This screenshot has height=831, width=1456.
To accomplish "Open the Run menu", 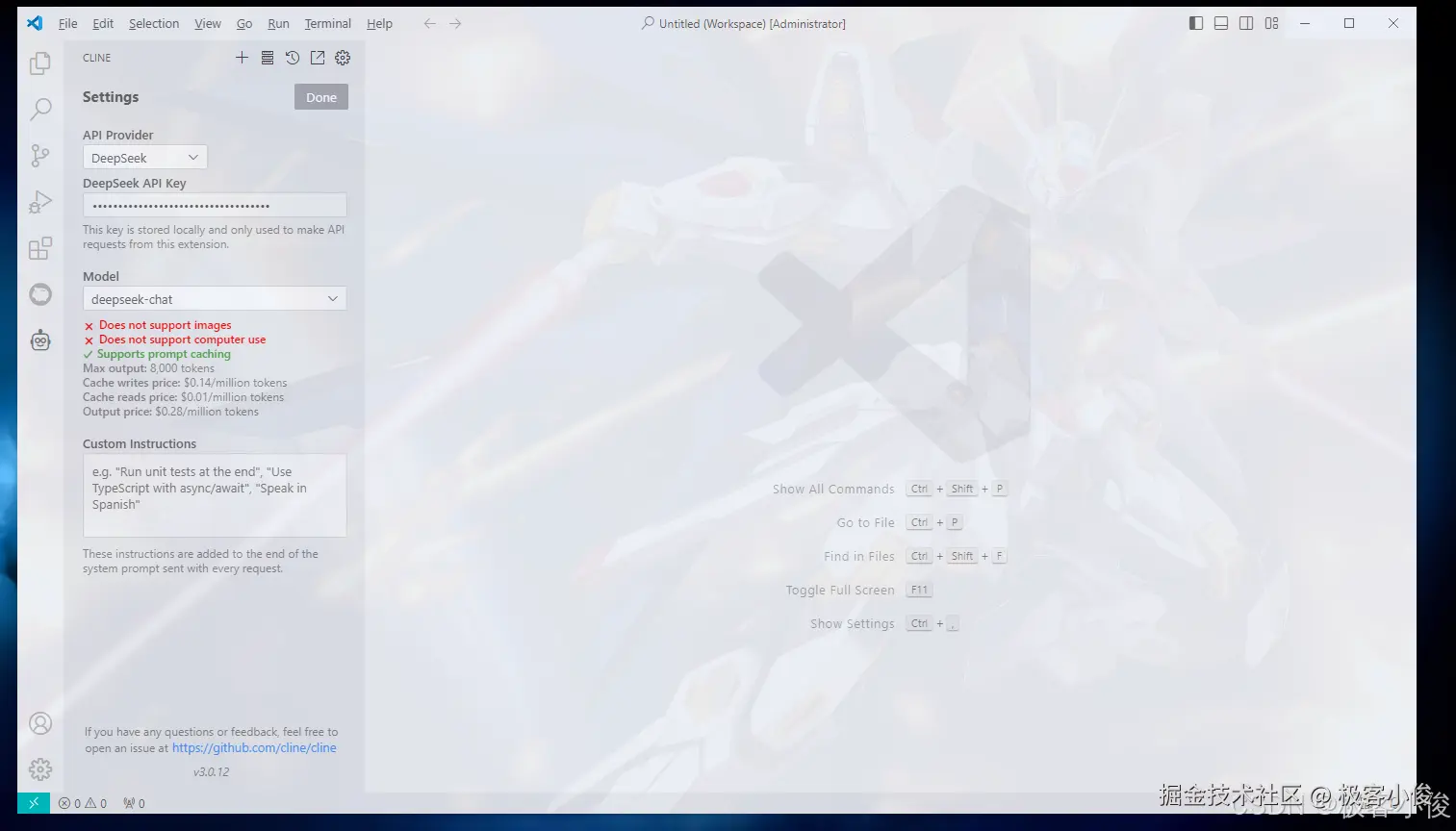I will 278,23.
